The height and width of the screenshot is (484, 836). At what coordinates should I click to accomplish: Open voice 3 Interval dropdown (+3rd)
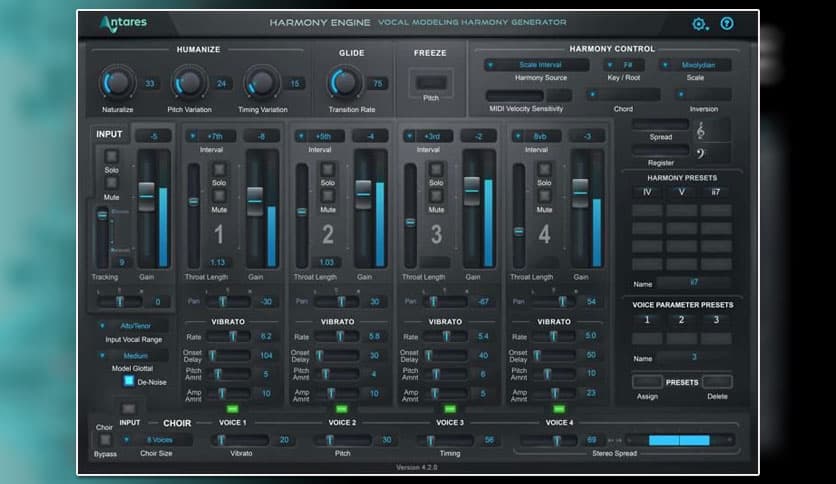(428, 136)
